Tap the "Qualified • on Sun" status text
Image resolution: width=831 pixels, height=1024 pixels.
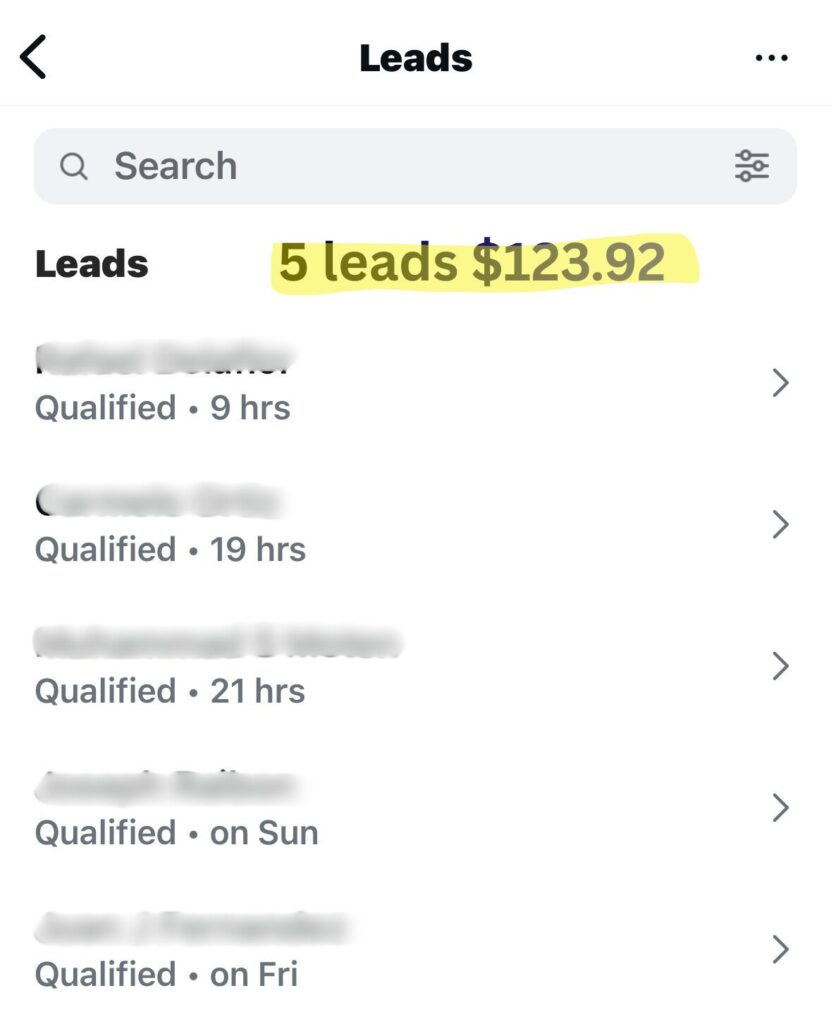pos(176,832)
